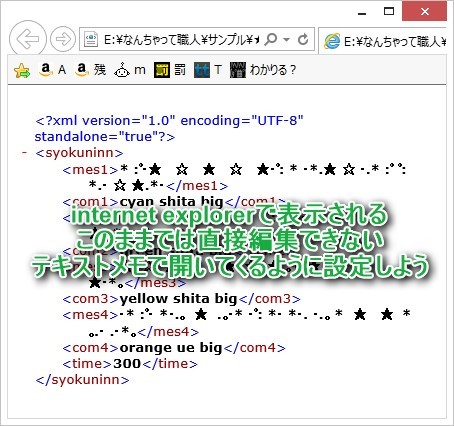This screenshot has width=454, height=426.
Task: Refresh the page with reload icon
Action: [x=303, y=39]
